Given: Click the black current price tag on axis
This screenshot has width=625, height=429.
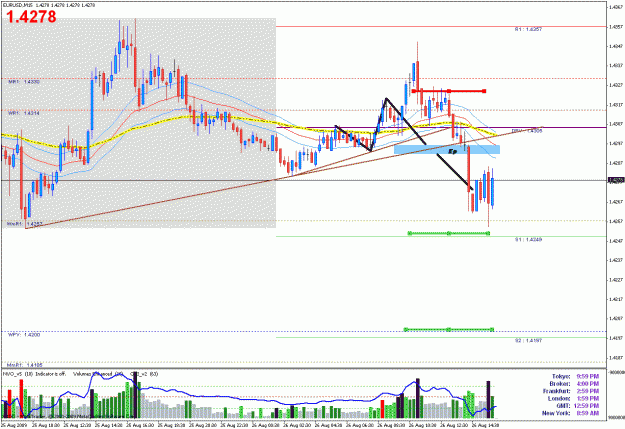Looking at the screenshot, I should point(616,181).
